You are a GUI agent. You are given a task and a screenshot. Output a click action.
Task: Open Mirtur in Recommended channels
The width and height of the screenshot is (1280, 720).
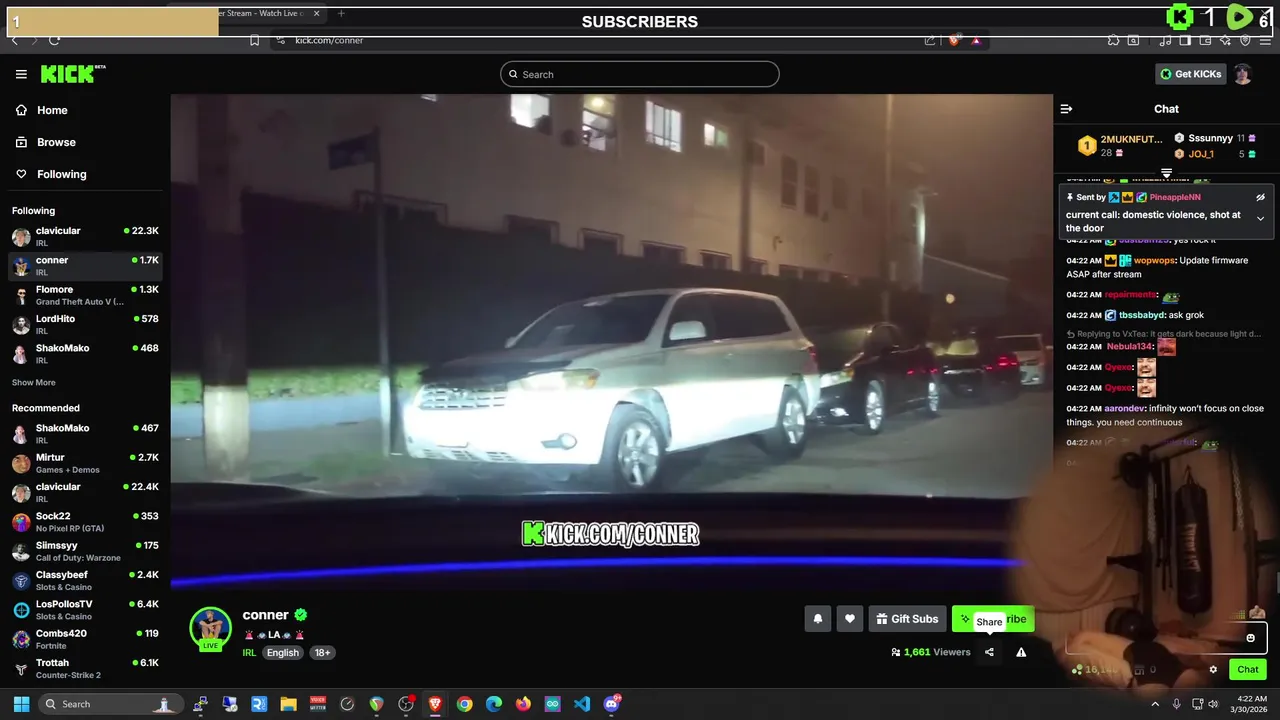pos(85,463)
